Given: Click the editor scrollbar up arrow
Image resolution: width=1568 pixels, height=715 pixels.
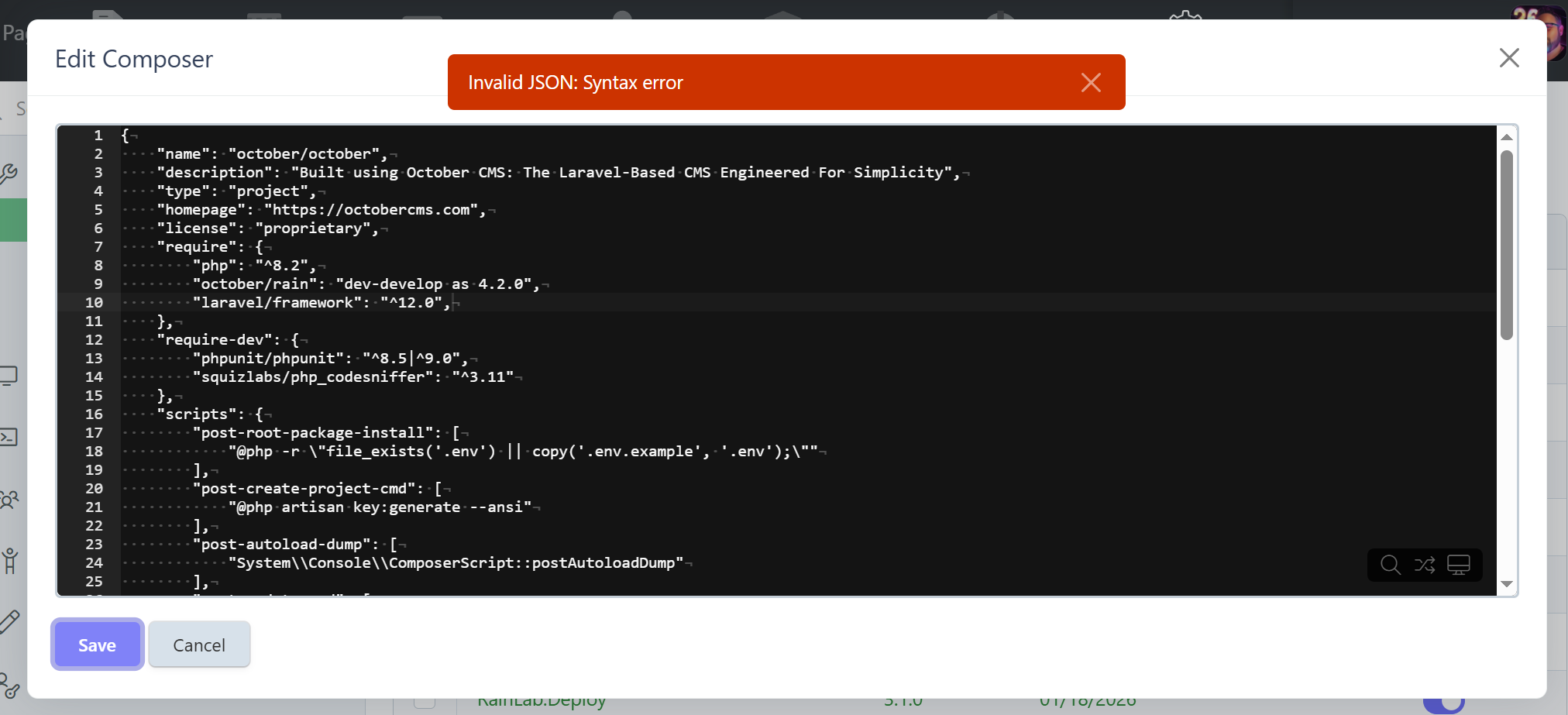Looking at the screenshot, I should point(1506,137).
